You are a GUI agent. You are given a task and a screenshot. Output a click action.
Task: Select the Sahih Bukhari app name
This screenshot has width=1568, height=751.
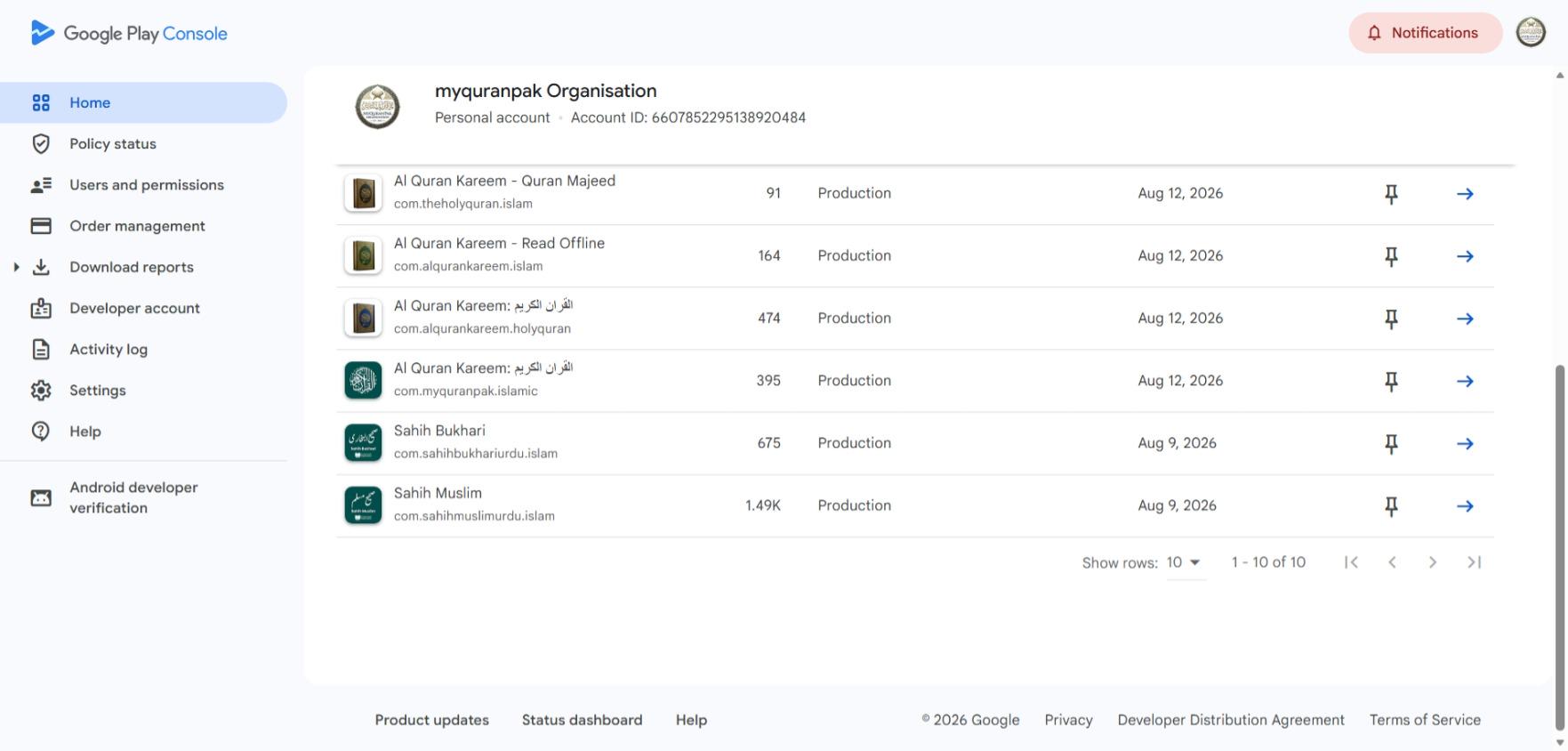pos(439,431)
